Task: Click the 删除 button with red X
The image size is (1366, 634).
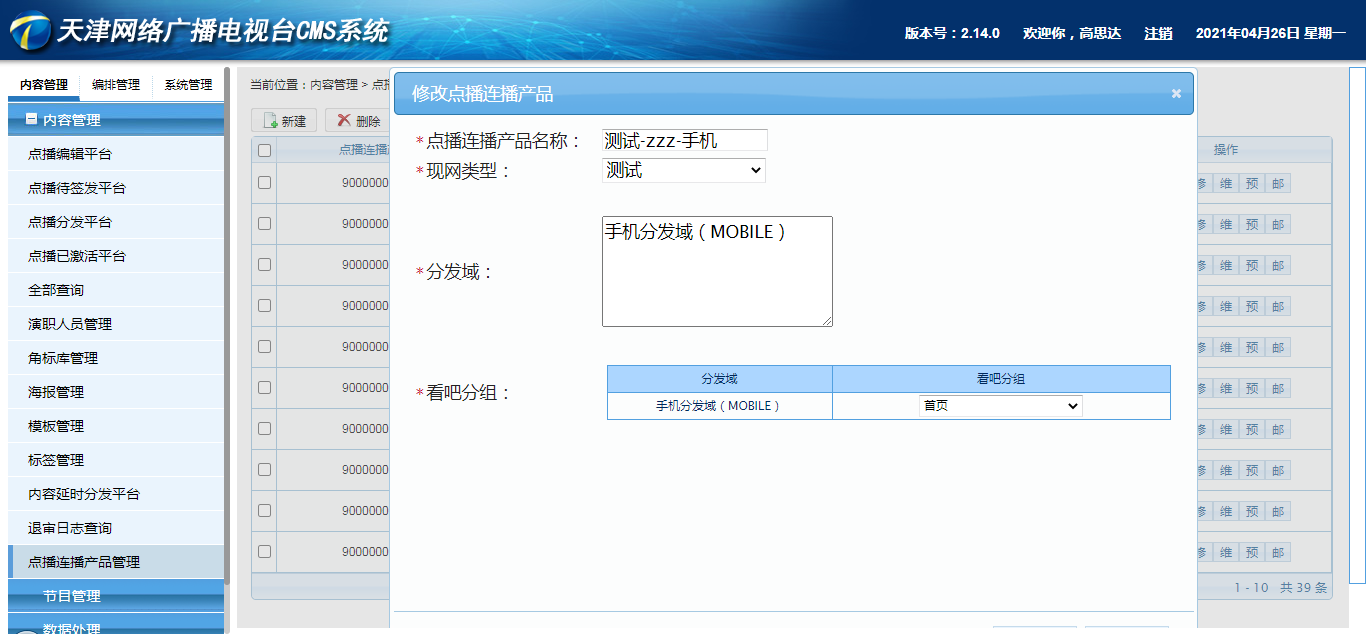Action: click(358, 120)
